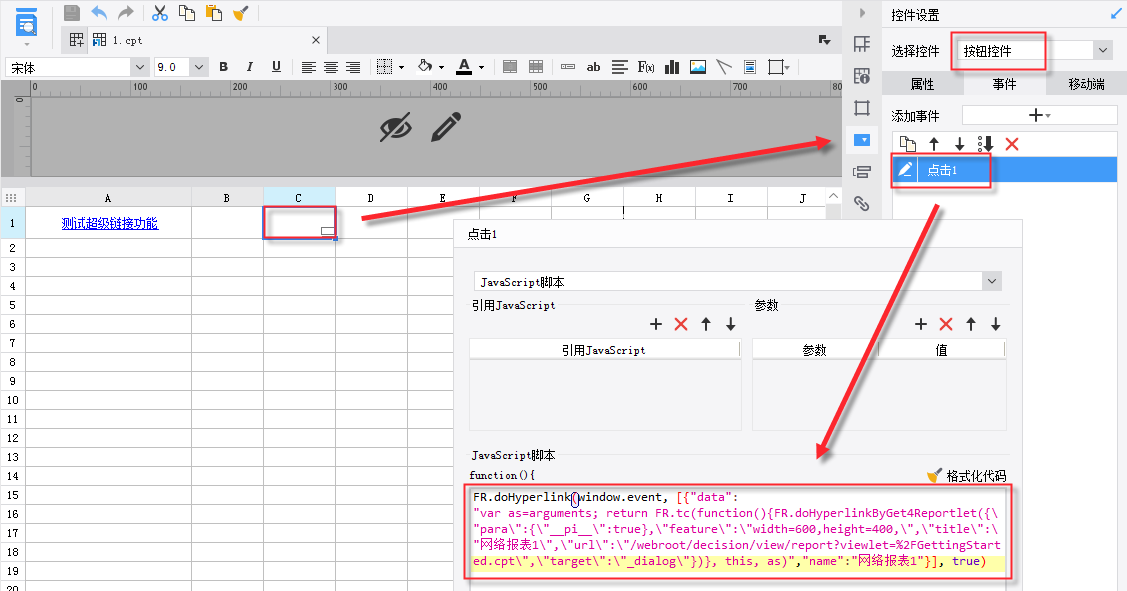The width and height of the screenshot is (1127, 591).
Task: Delete the selected event with red X
Action: pyautogui.click(x=1012, y=144)
